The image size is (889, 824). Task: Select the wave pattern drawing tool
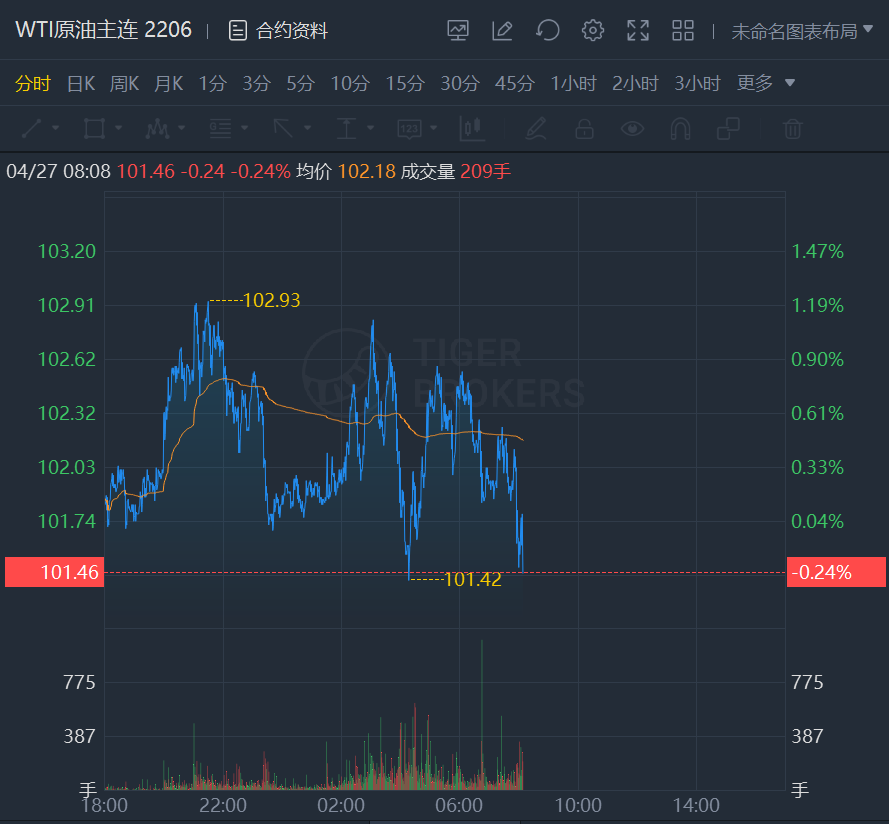tap(157, 129)
